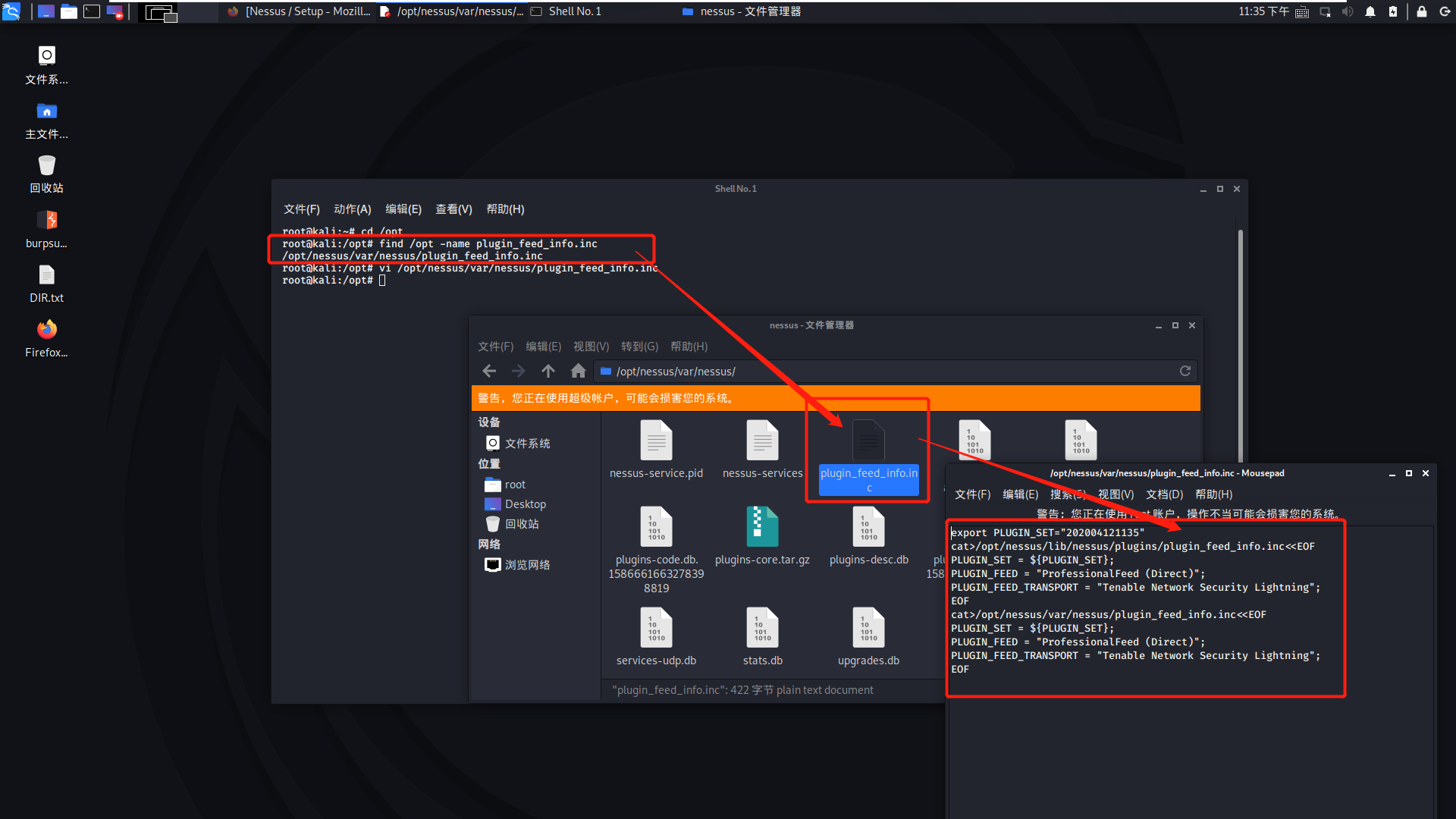Launch terminal emulator from top panel
This screenshot has width=1456, height=819.
pyautogui.click(x=92, y=11)
